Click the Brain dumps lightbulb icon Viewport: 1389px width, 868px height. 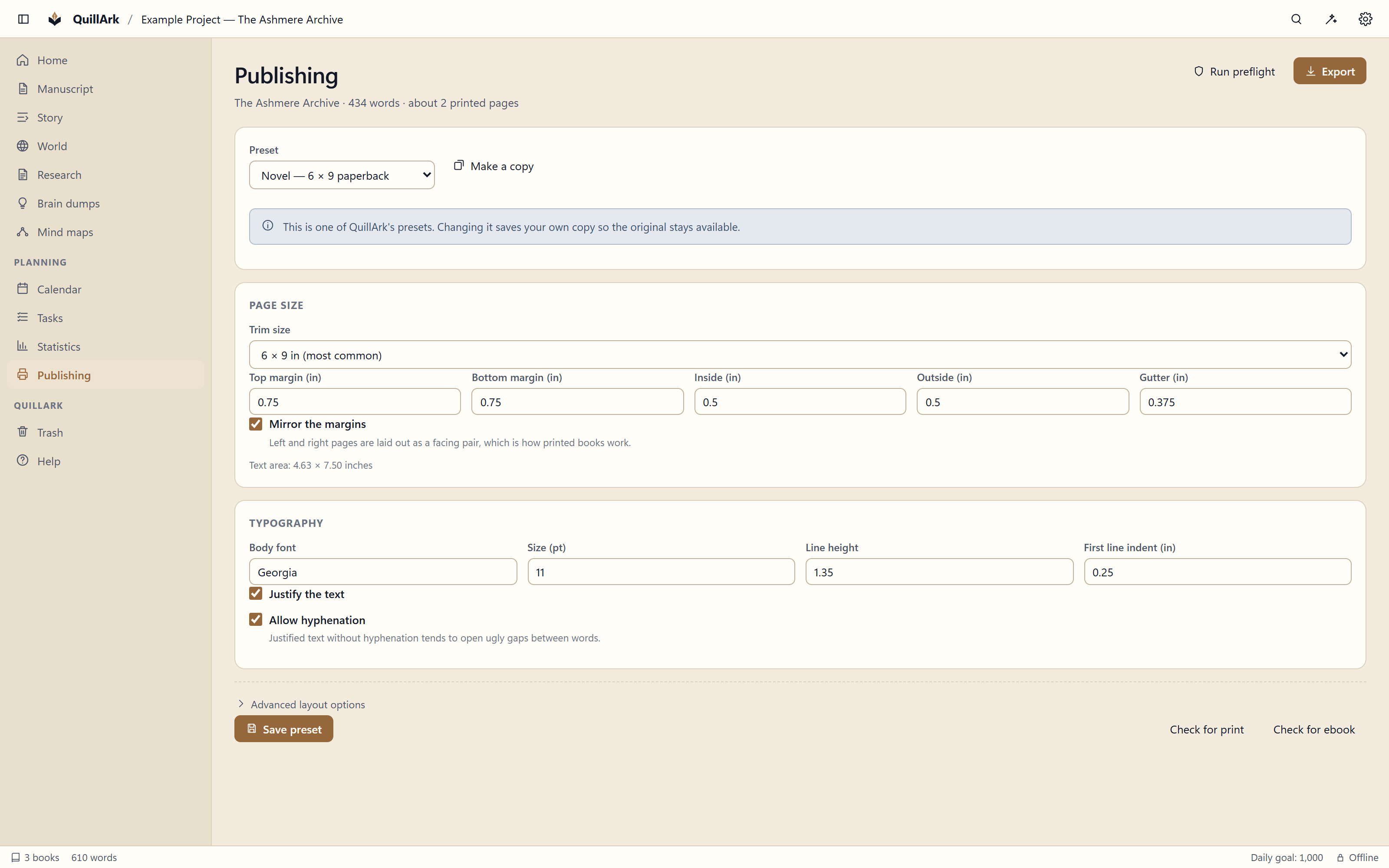tap(23, 203)
